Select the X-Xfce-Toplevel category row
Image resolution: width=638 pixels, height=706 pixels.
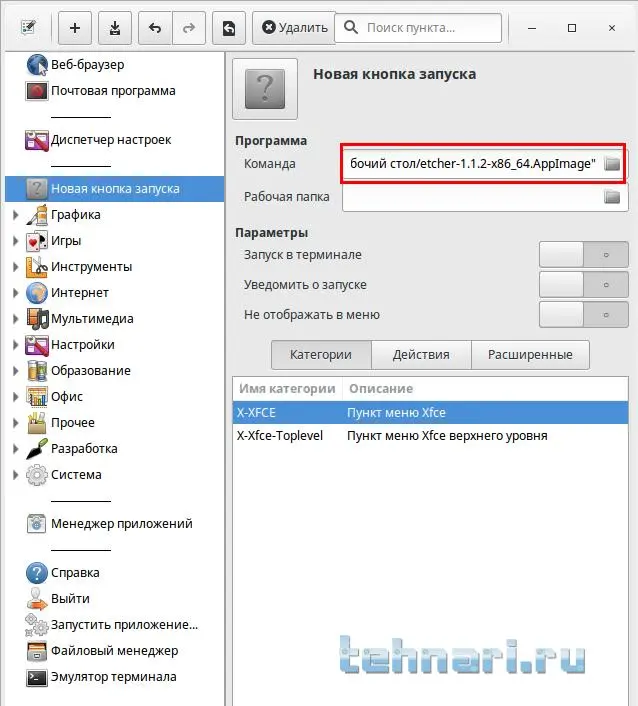(x=430, y=436)
